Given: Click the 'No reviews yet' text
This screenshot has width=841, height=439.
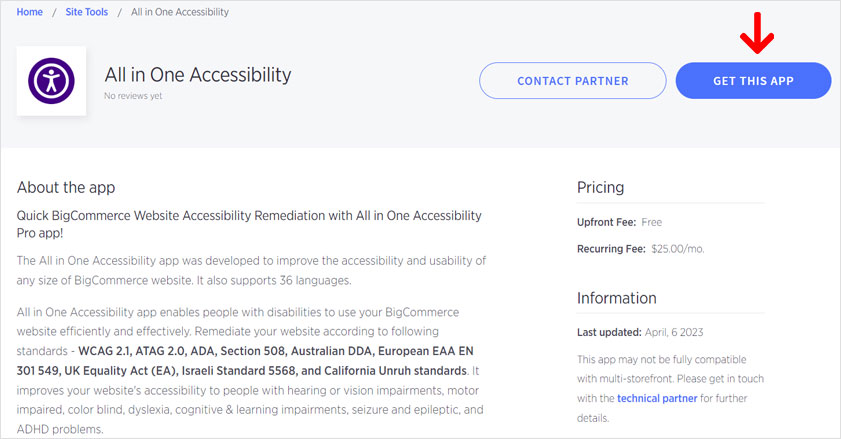Looking at the screenshot, I should (x=133, y=96).
